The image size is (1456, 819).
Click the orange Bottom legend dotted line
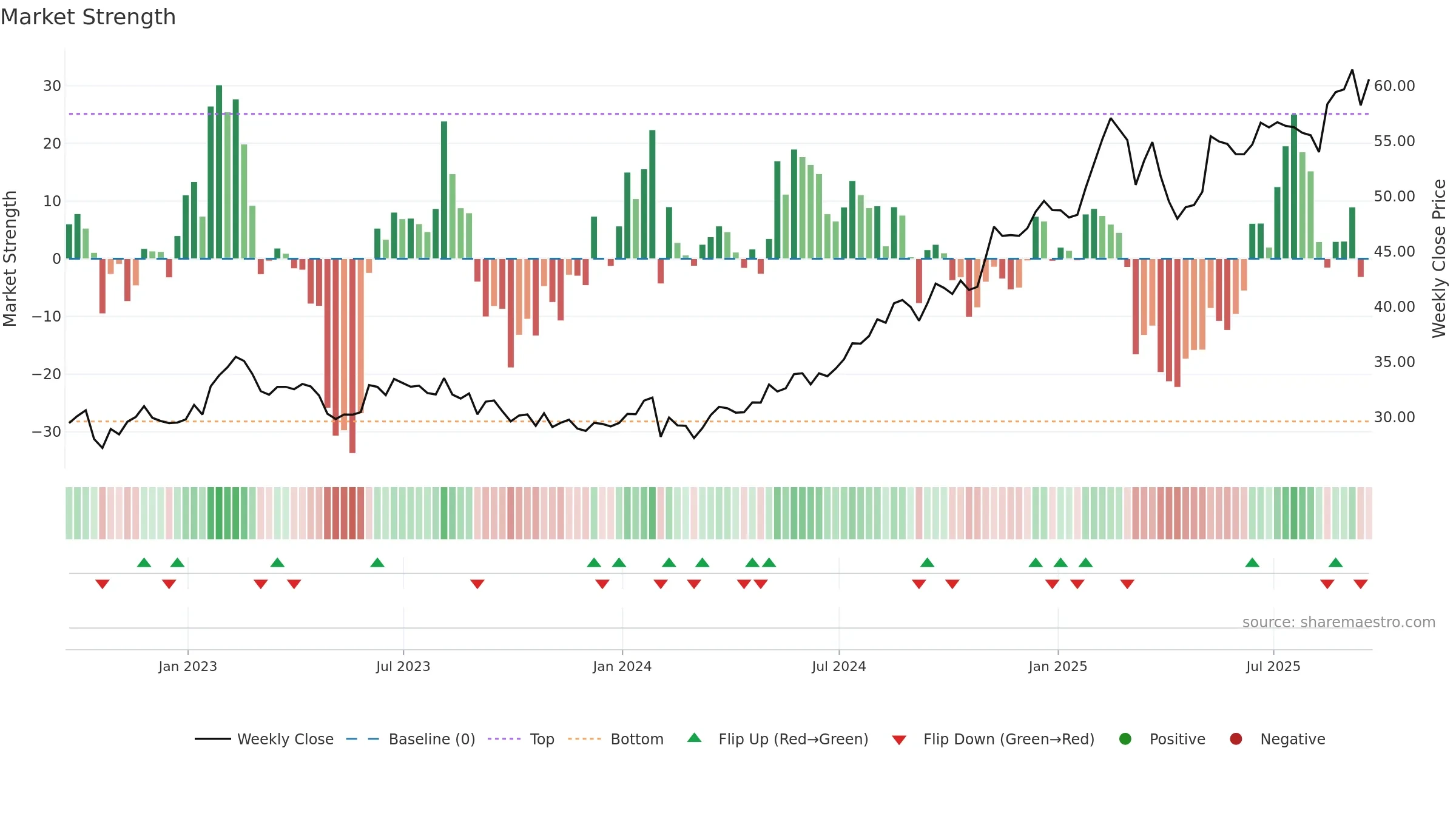tap(585, 739)
